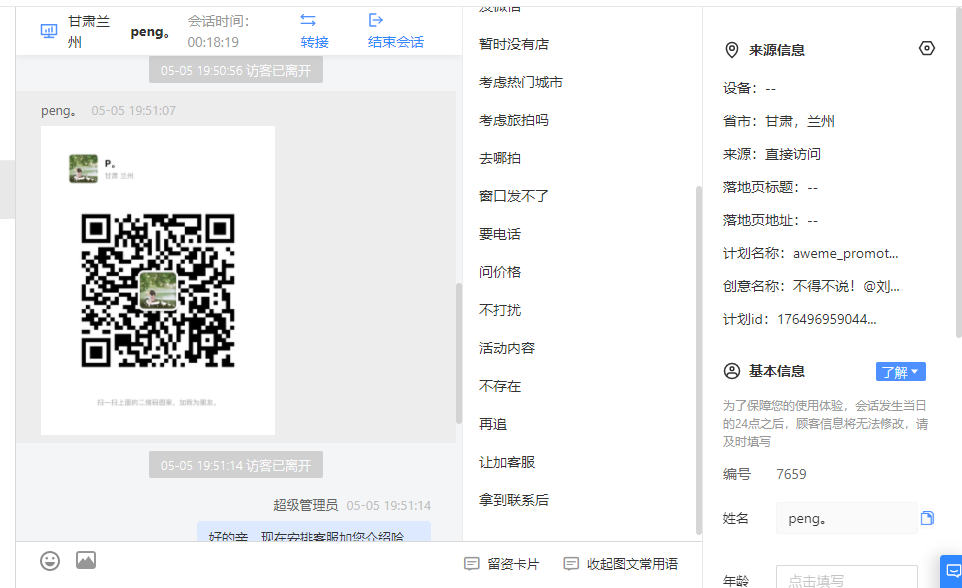Transfer the chat using 转接
962x588 pixels.
coord(314,42)
